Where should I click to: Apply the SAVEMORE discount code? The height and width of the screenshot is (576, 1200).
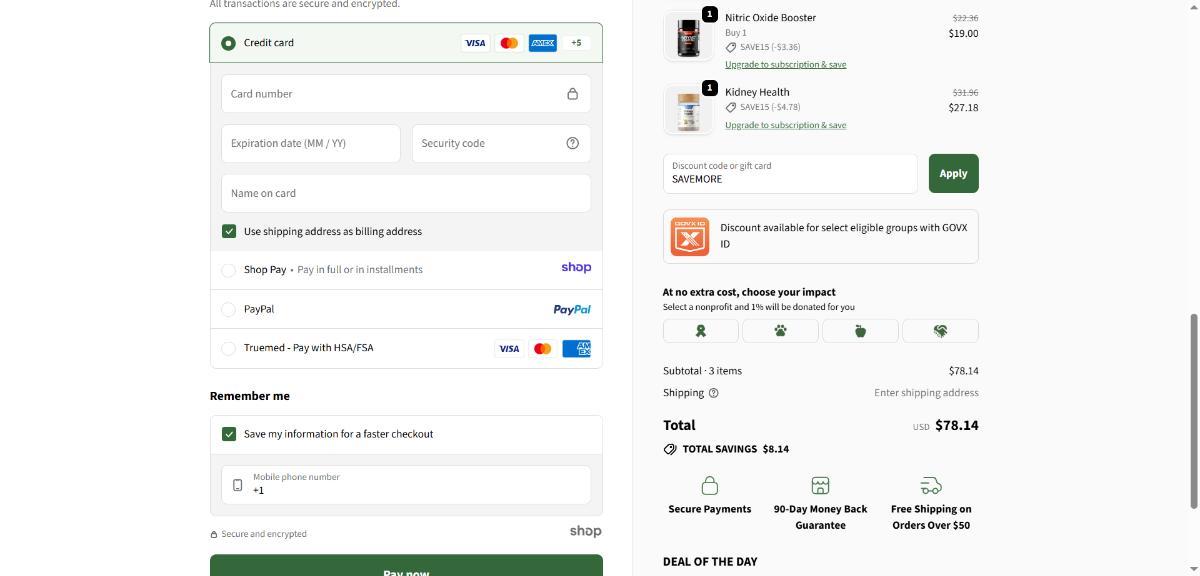pyautogui.click(x=953, y=173)
